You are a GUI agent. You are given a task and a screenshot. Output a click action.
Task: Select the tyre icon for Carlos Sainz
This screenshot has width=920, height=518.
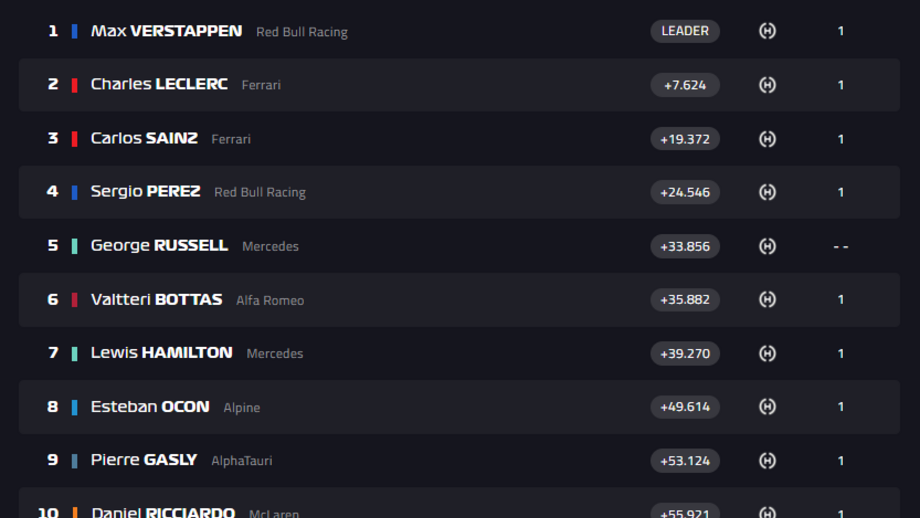(767, 139)
